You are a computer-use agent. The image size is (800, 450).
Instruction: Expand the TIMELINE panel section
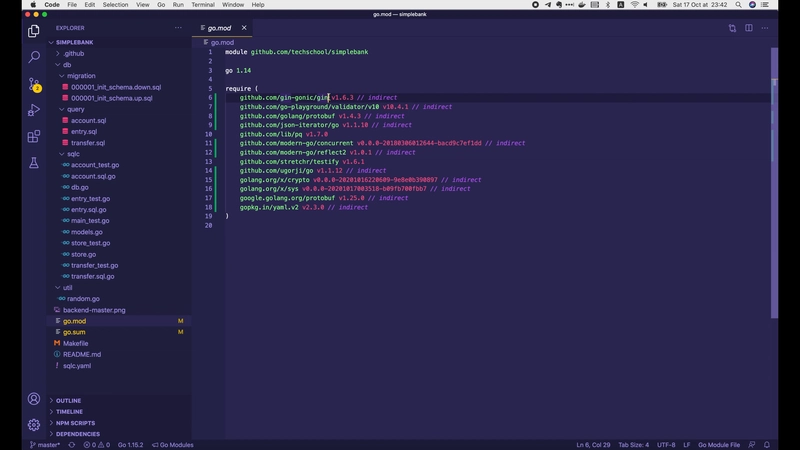coord(69,411)
